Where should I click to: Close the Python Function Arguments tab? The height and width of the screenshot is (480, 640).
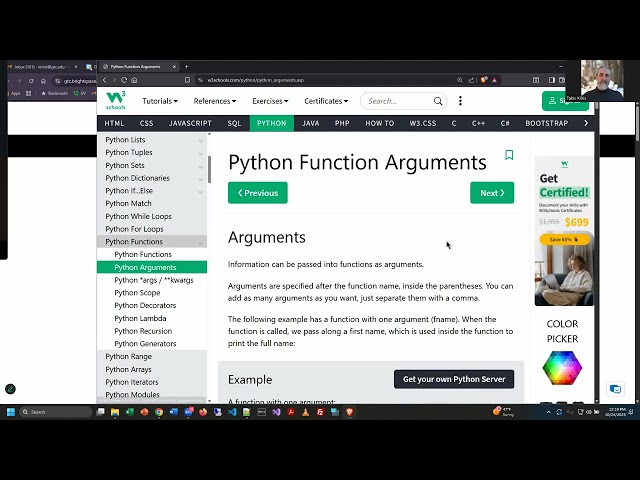point(174,67)
